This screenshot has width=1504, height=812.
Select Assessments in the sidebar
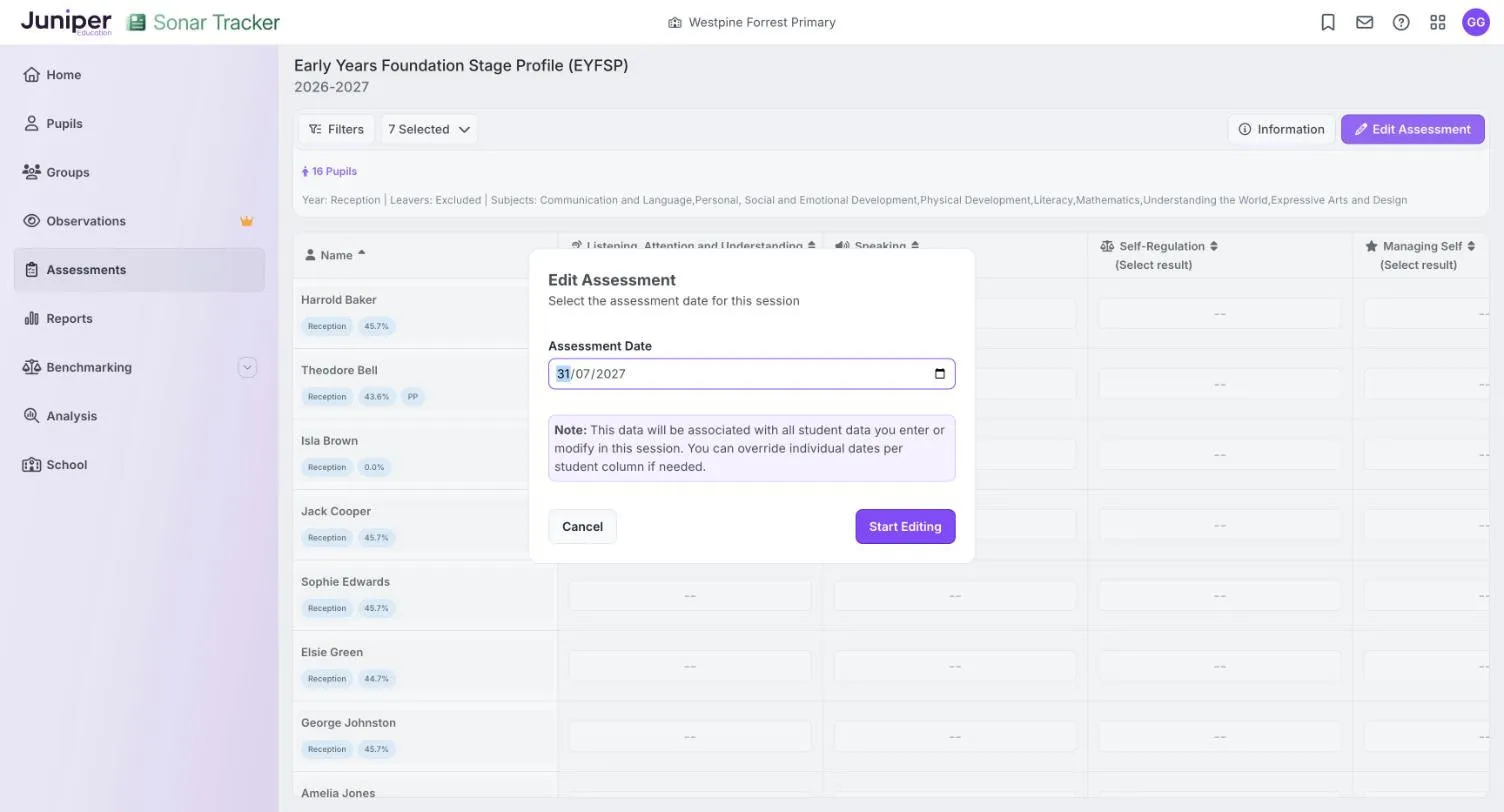(139, 270)
